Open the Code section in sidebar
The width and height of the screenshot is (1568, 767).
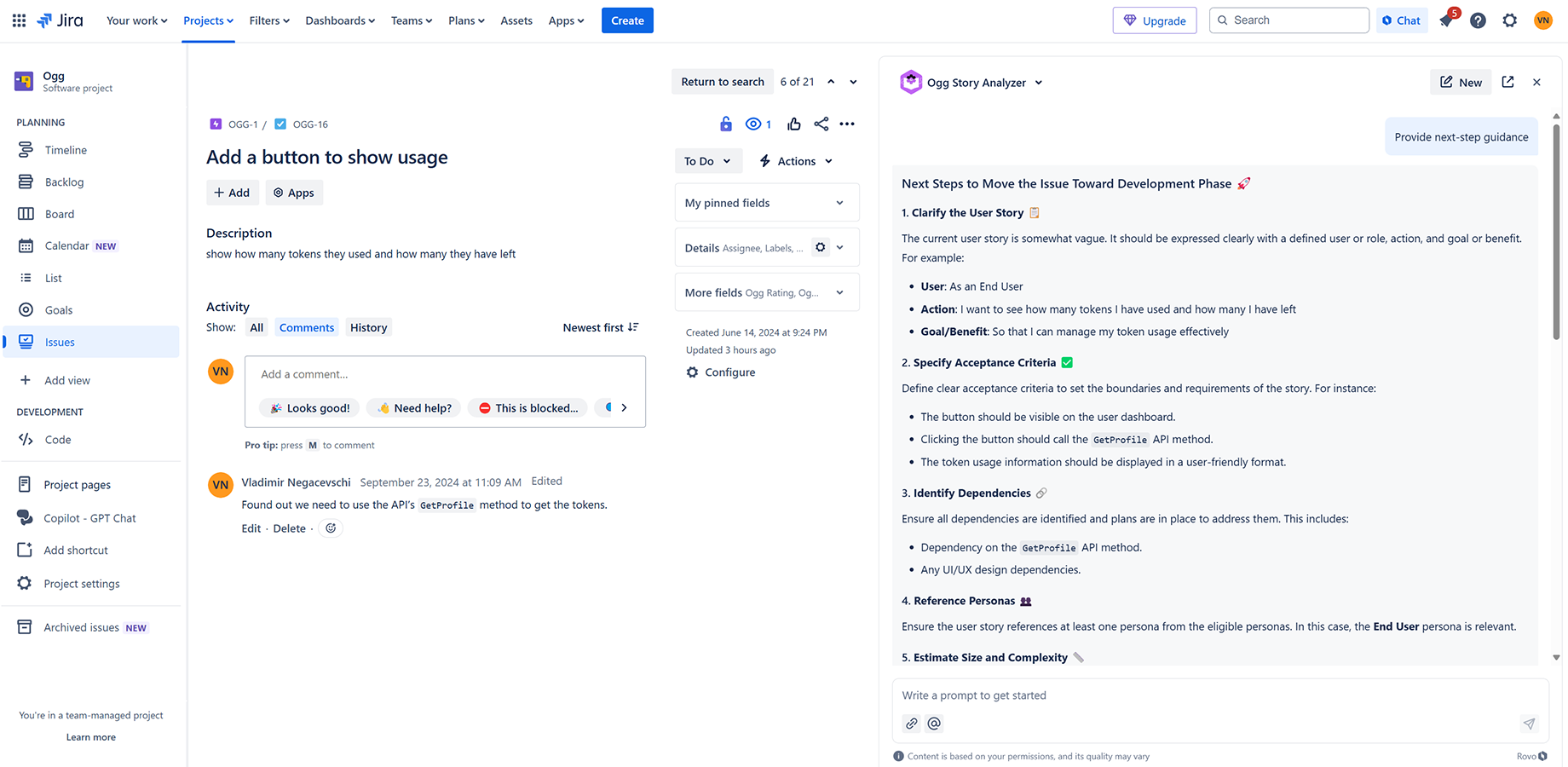tap(58, 440)
